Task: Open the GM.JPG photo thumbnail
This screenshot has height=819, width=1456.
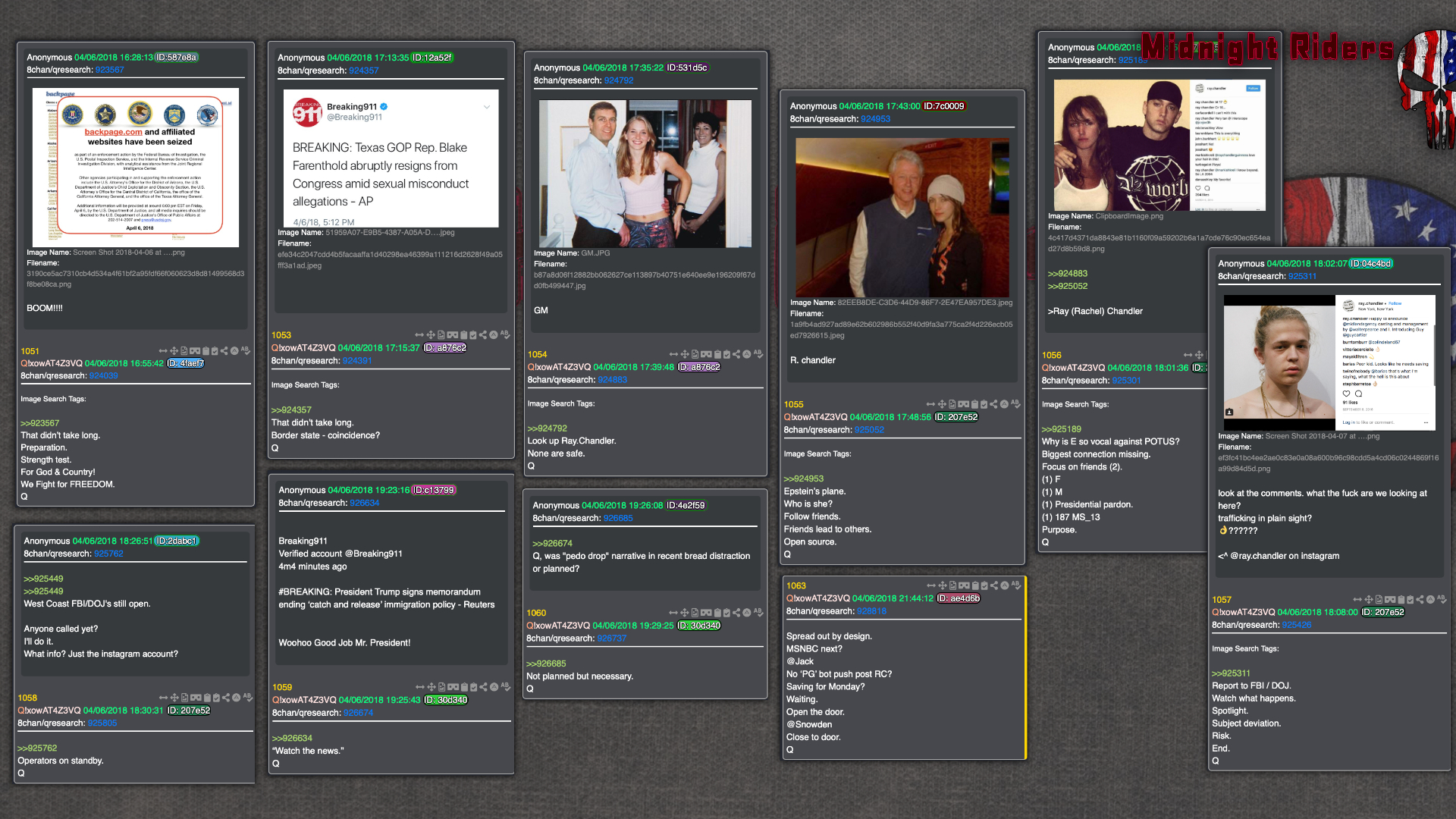Action: click(x=645, y=174)
